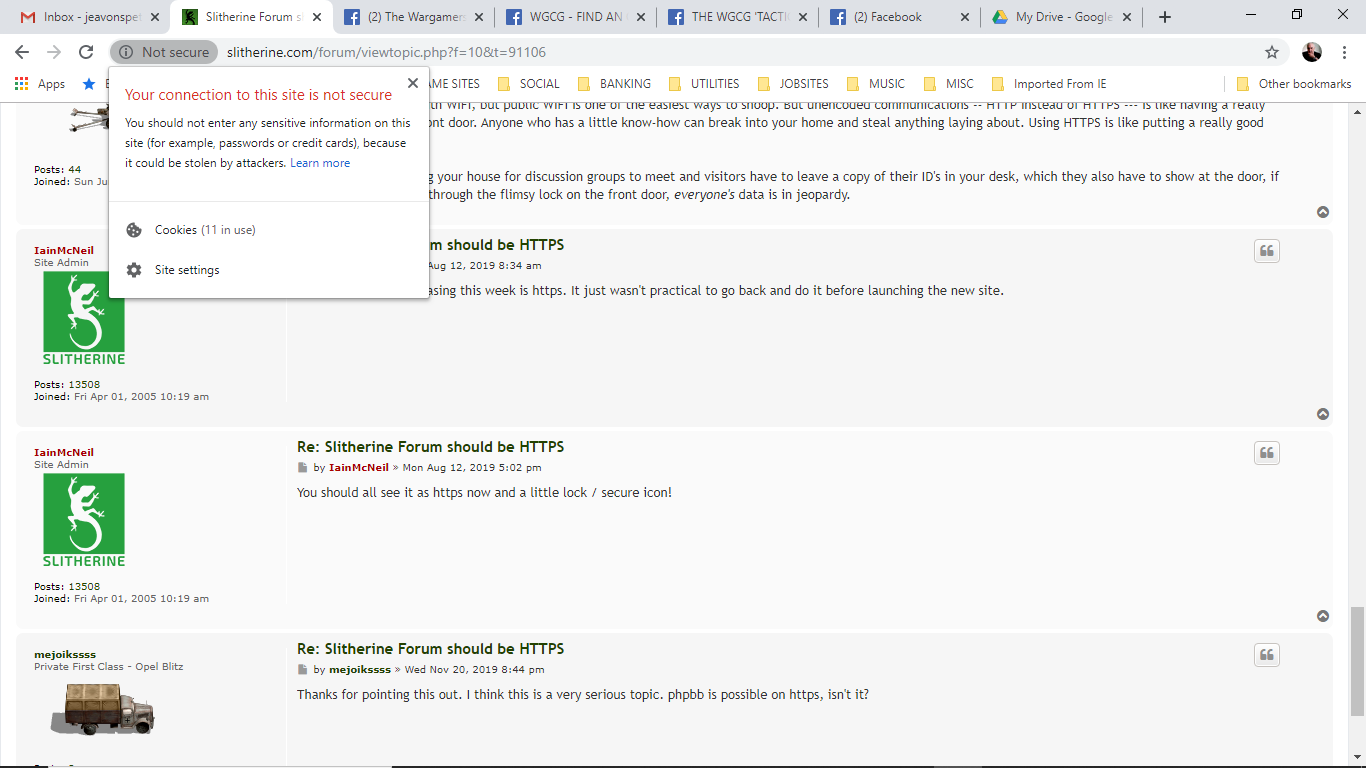Screen dimensions: 1366x768
Task: Quote IainMcNeil's 8:34 am post
Action: pyautogui.click(x=1267, y=251)
